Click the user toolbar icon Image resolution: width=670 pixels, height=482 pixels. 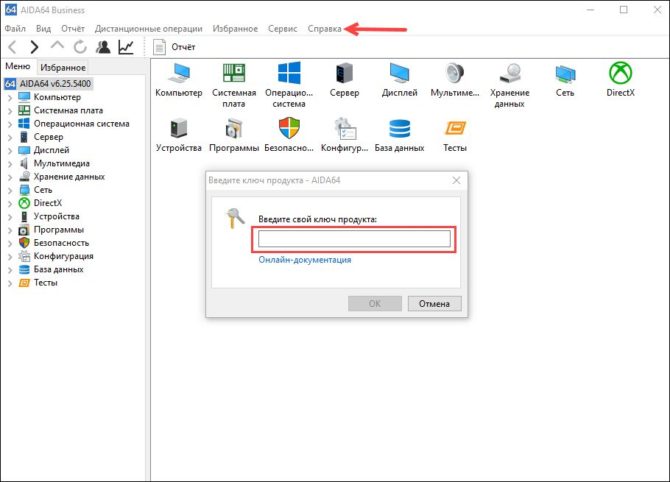[103, 47]
